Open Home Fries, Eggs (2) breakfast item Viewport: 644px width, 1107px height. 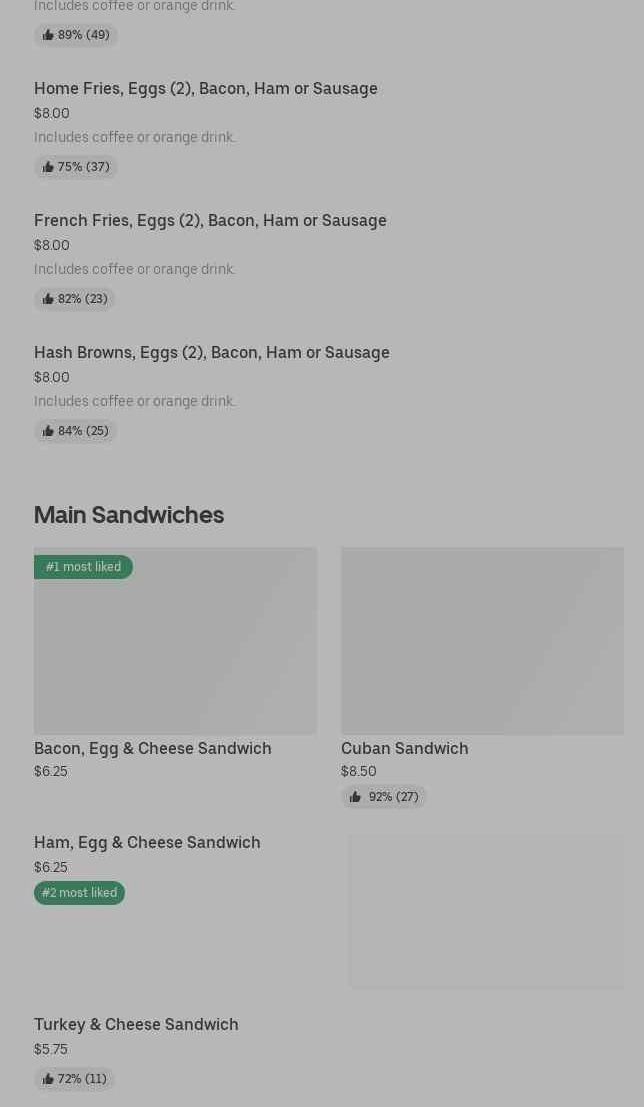[x=205, y=88]
